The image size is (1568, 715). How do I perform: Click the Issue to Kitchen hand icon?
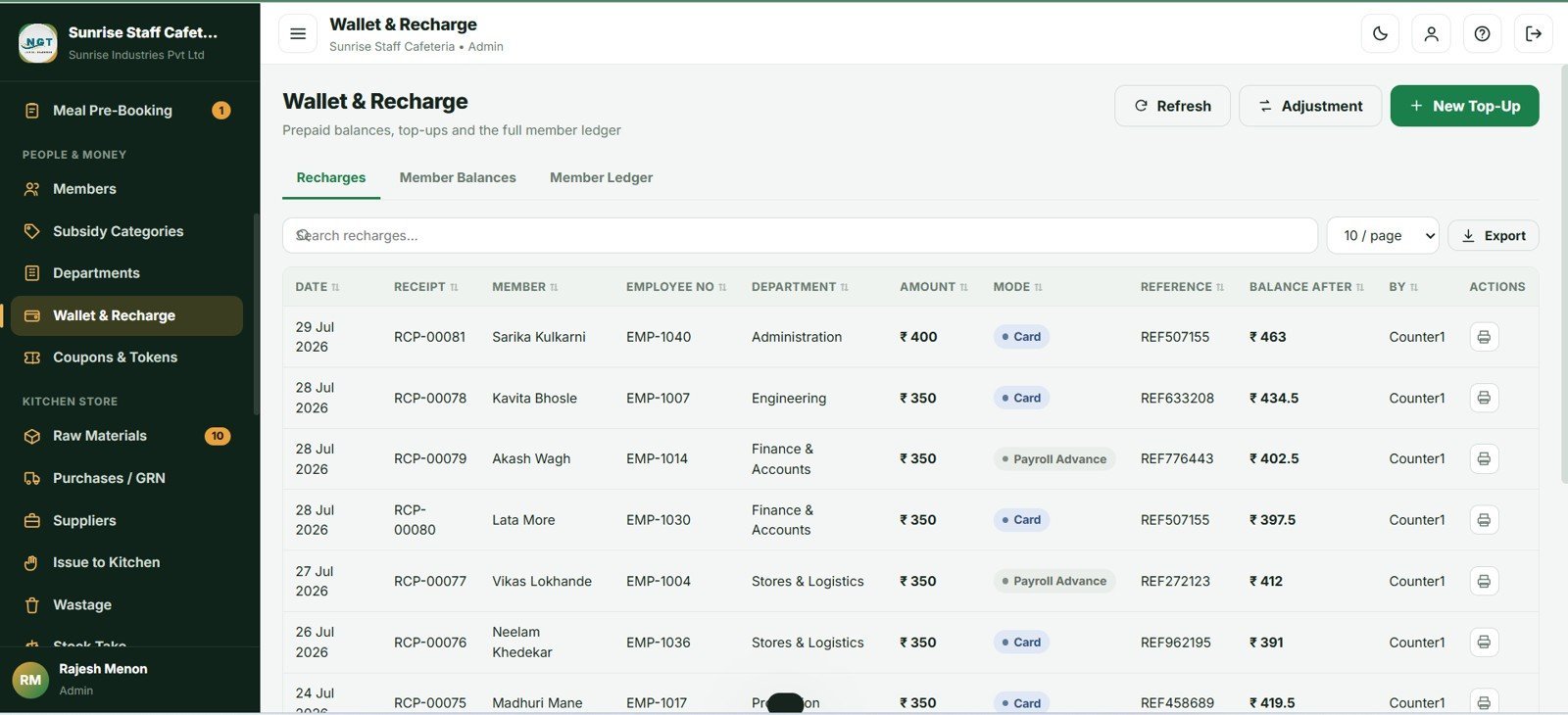coord(32,562)
